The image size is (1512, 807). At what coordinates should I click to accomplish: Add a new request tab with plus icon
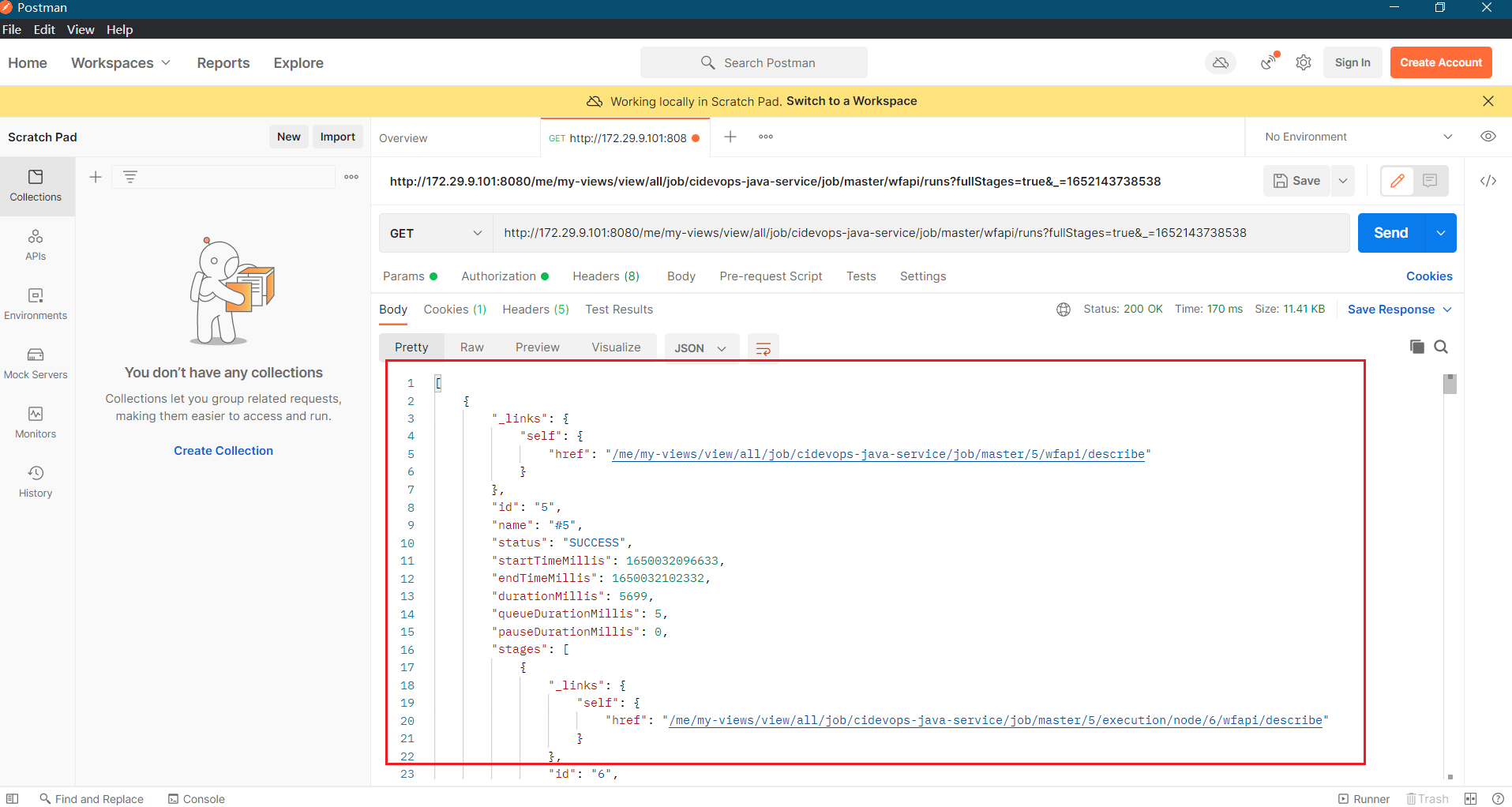(730, 137)
